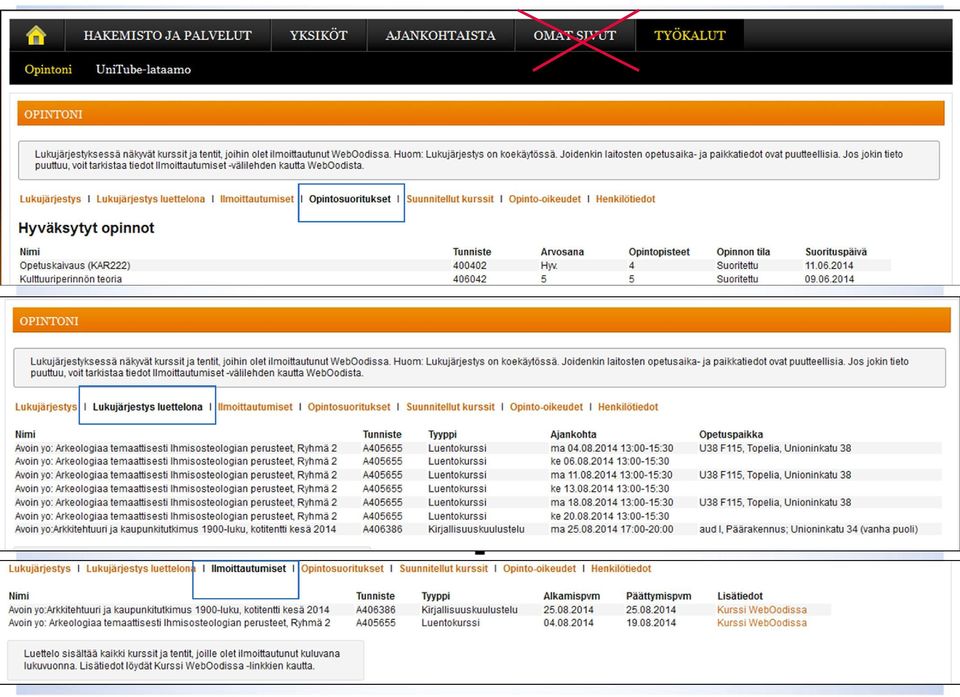Click Opintosuoritukset tab above the Ajankohta schedule table
960x697 pixels.
[349, 407]
